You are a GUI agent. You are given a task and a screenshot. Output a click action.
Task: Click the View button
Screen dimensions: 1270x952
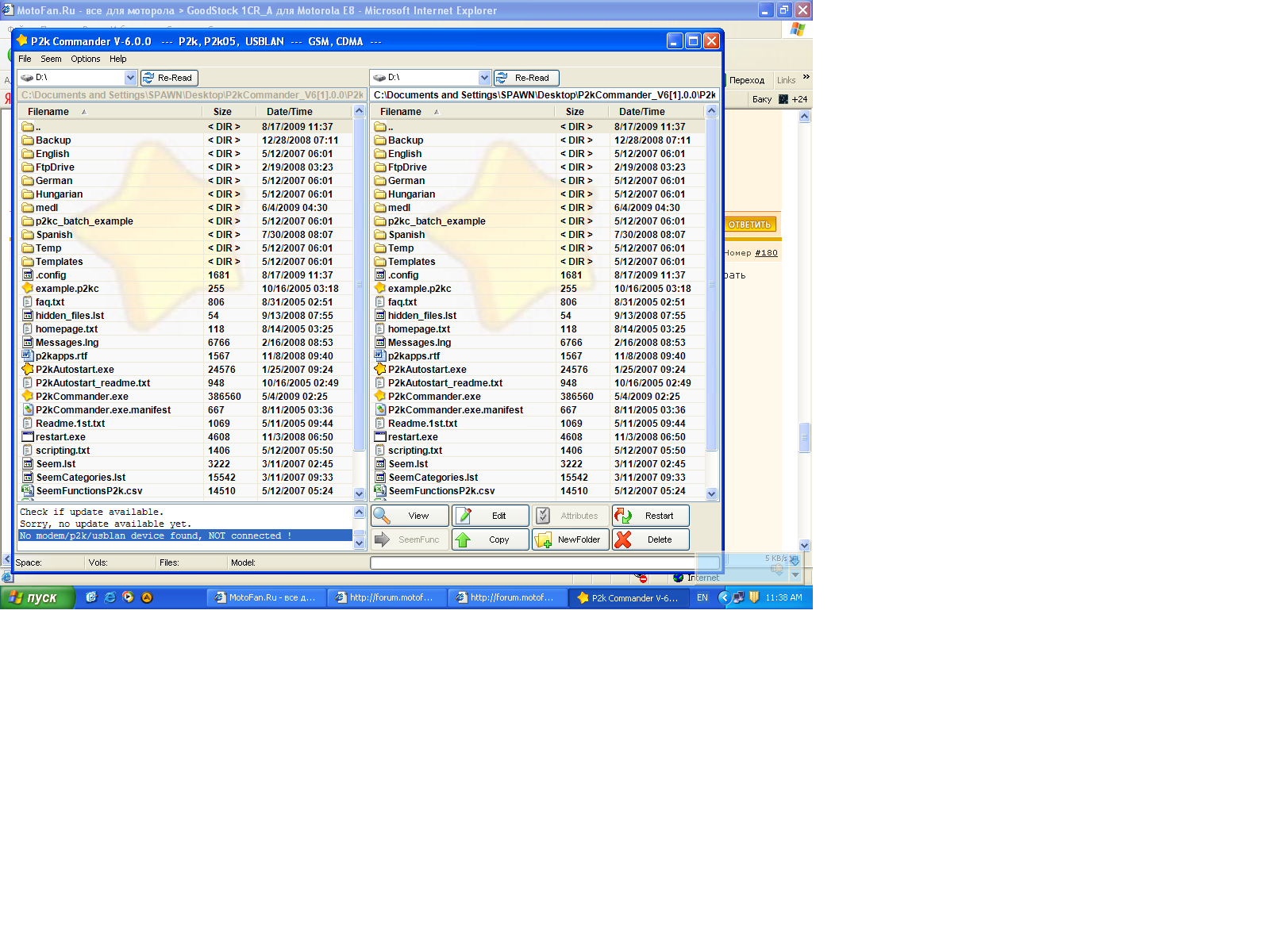[x=410, y=516]
